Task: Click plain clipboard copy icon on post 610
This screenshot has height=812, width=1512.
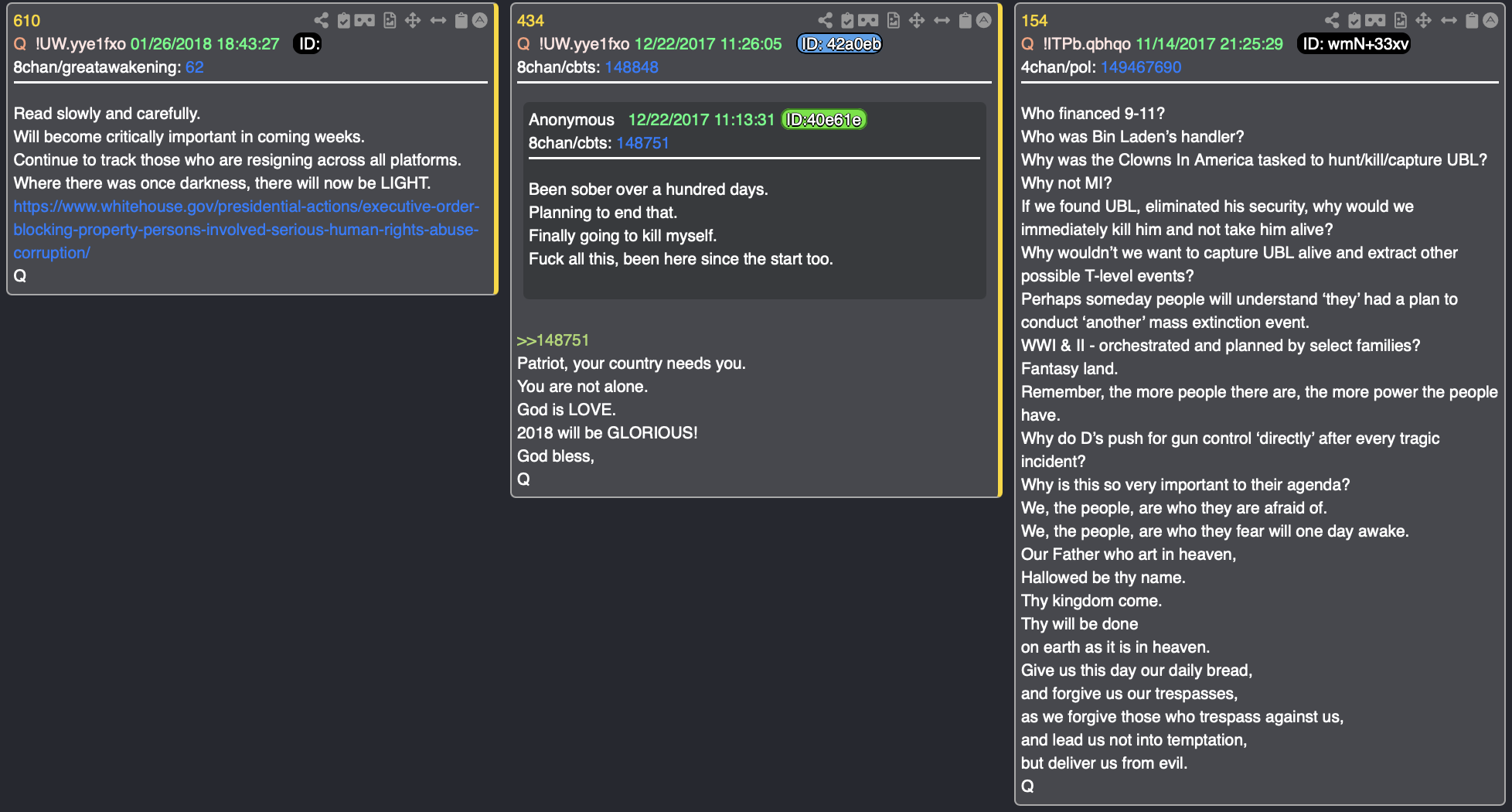Action: coord(461,21)
